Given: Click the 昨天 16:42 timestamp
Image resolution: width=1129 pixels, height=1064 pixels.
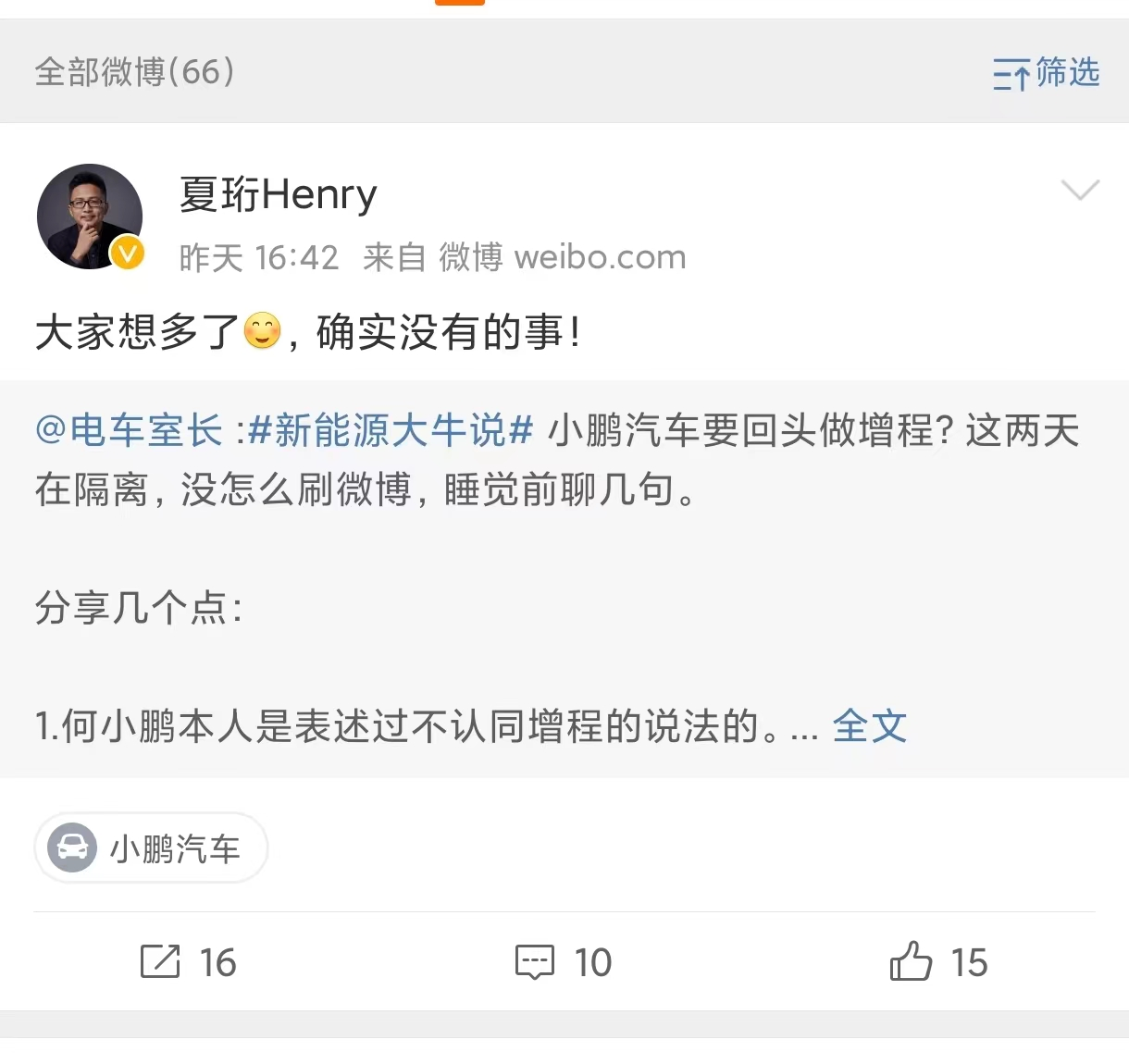Looking at the screenshot, I should (x=258, y=256).
